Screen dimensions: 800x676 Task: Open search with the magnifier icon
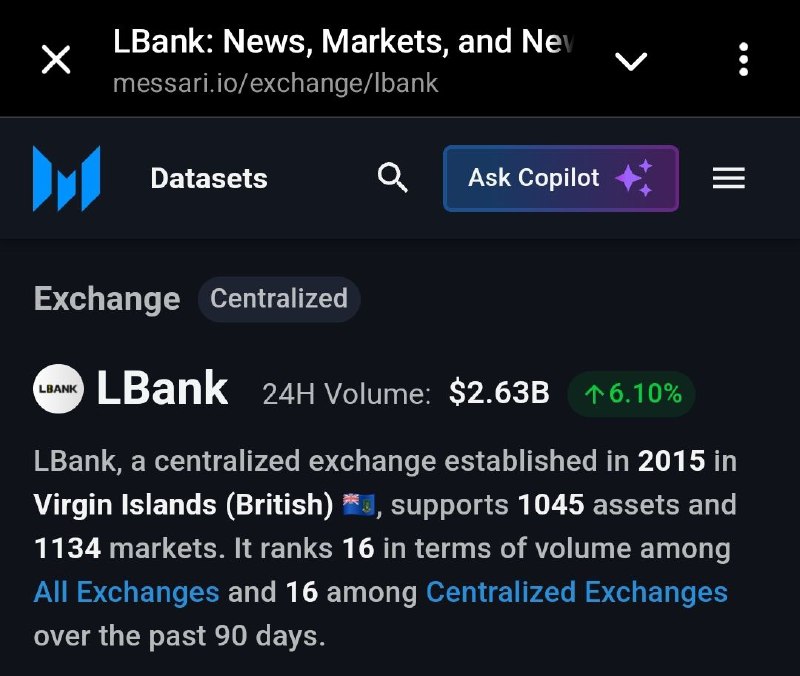coord(392,178)
